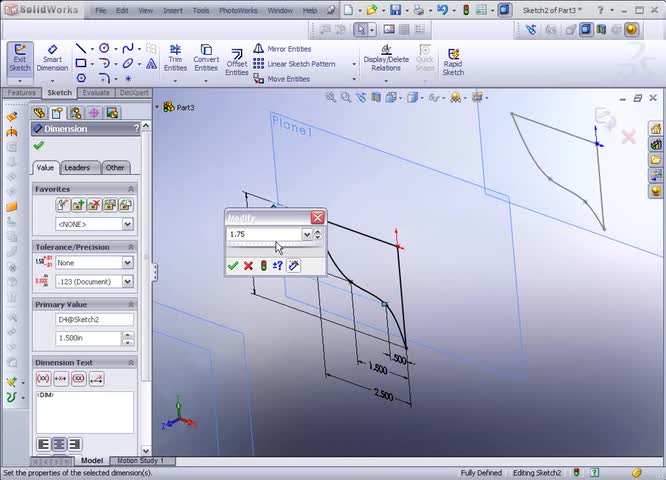The image size is (666, 480).
Task: Click Zoom to Fit icon in viewport
Action: coord(330,98)
